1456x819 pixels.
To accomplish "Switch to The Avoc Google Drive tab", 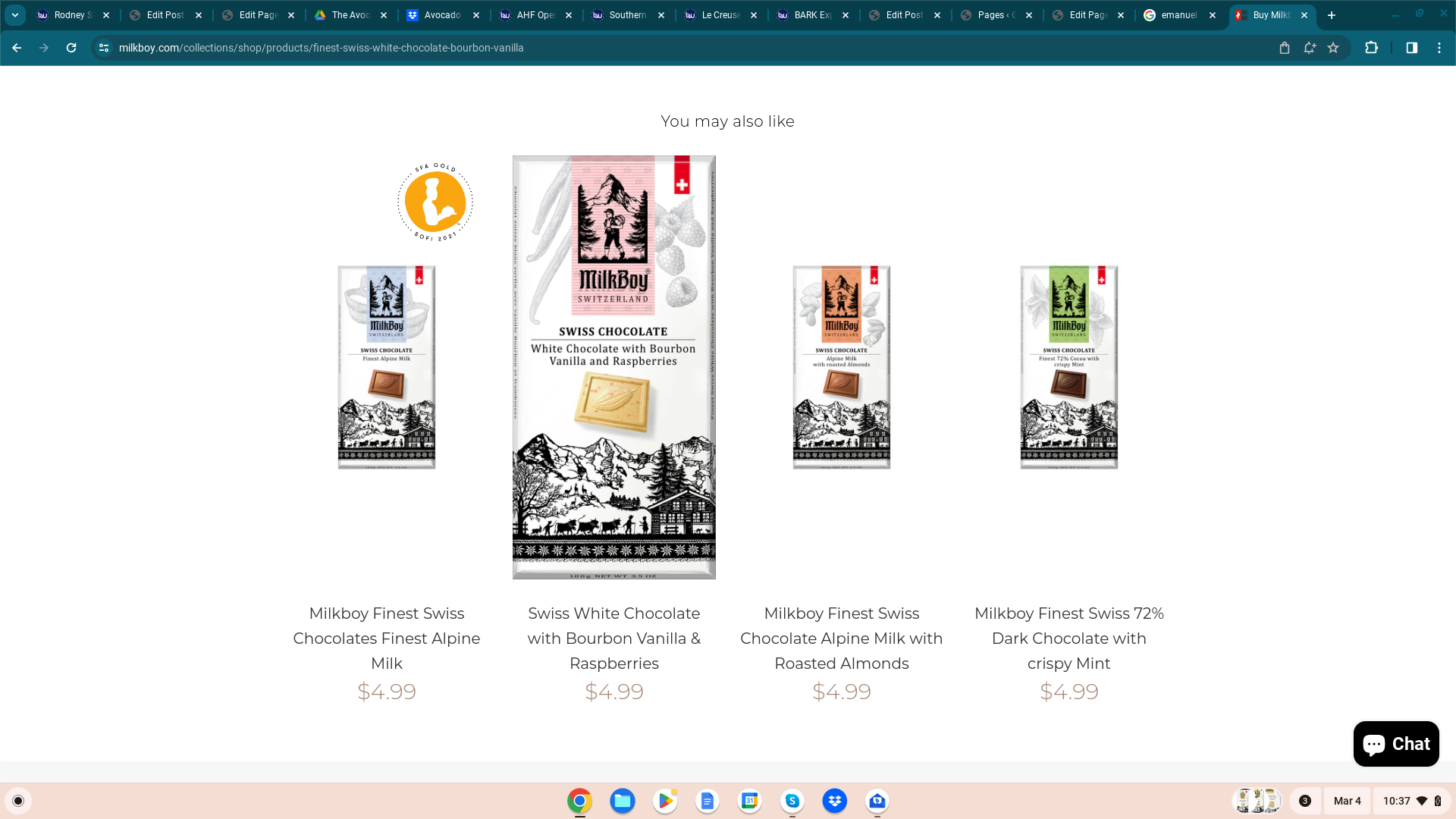I will pos(350,15).
